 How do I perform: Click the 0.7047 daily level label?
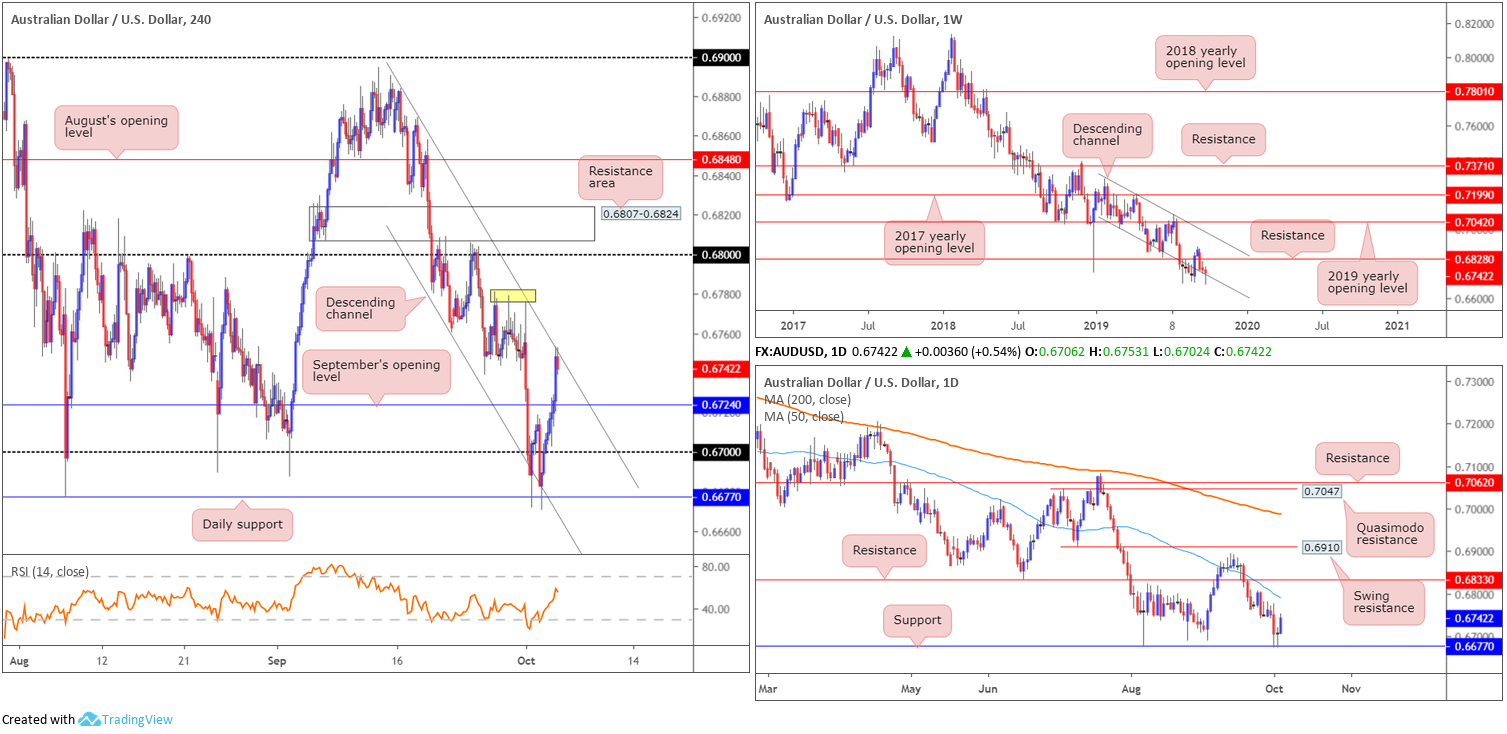1324,493
